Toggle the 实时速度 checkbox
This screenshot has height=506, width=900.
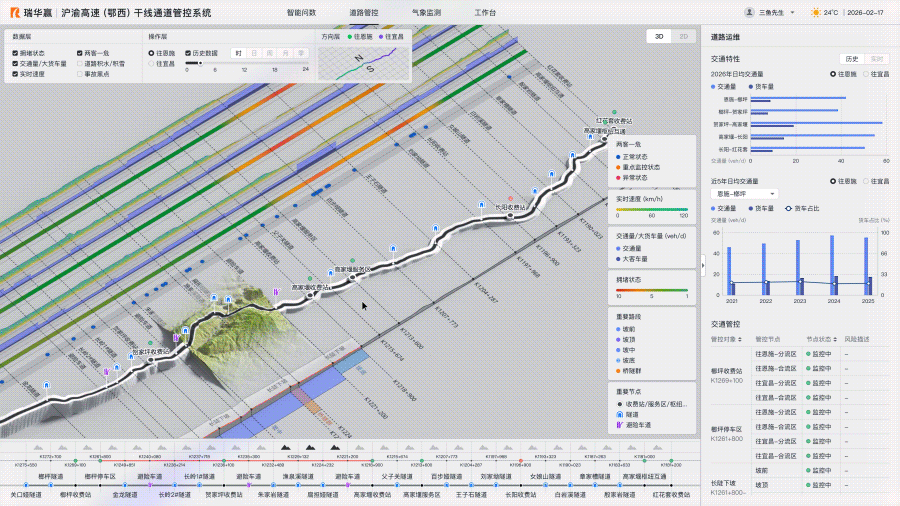coord(15,74)
